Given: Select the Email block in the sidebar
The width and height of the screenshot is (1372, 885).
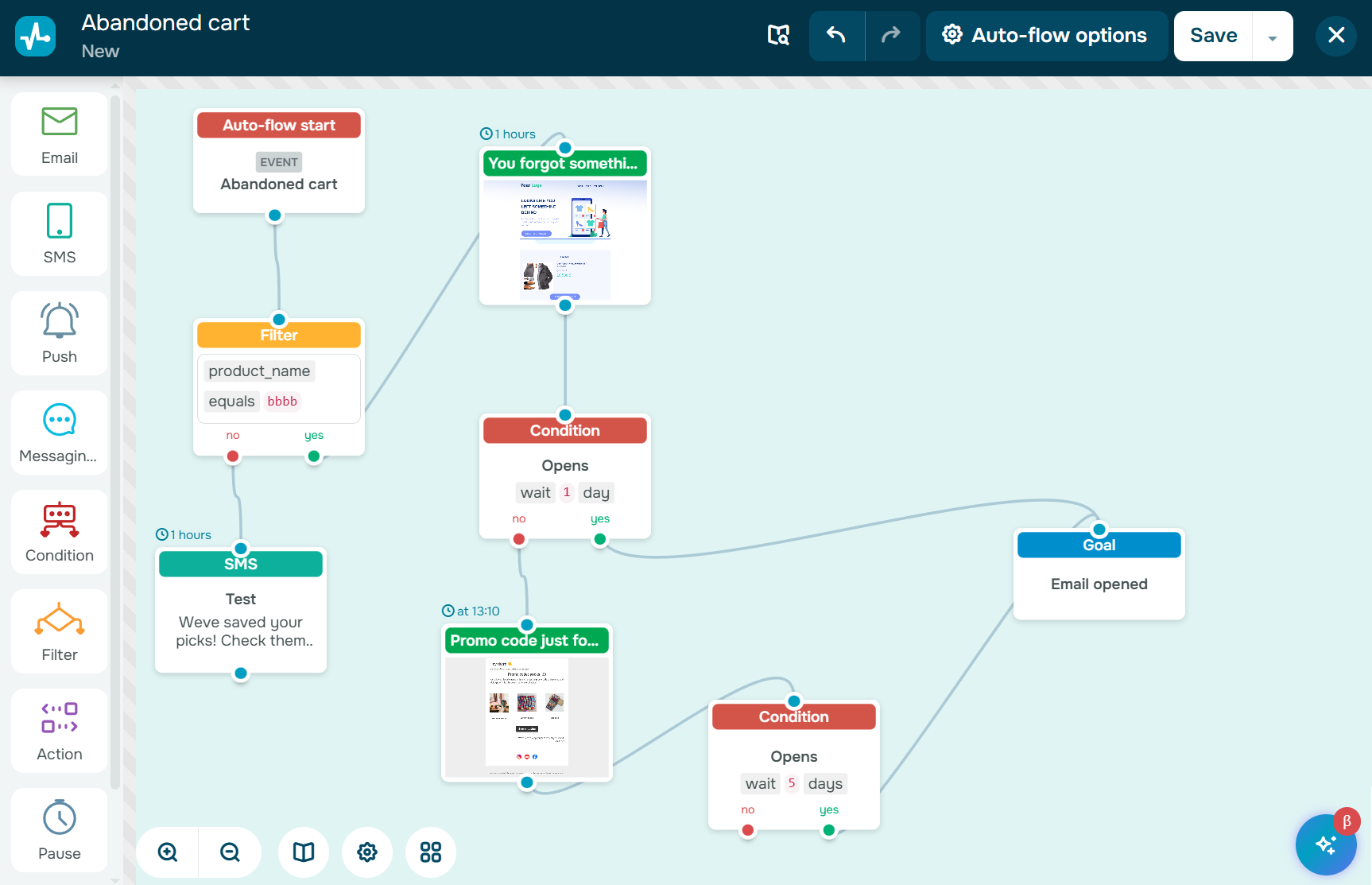Looking at the screenshot, I should [58, 134].
